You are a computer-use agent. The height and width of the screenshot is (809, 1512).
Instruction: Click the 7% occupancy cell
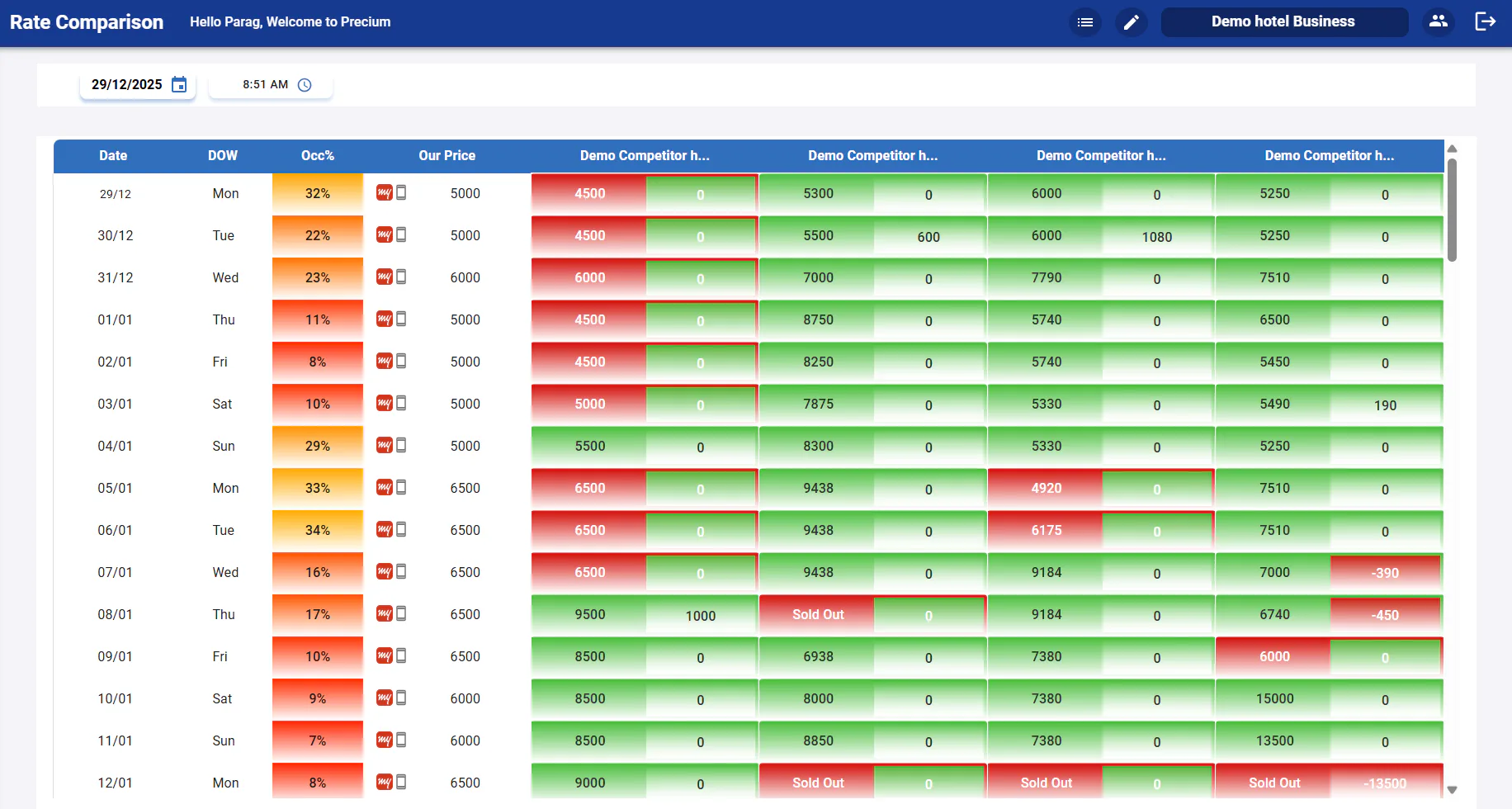(318, 740)
